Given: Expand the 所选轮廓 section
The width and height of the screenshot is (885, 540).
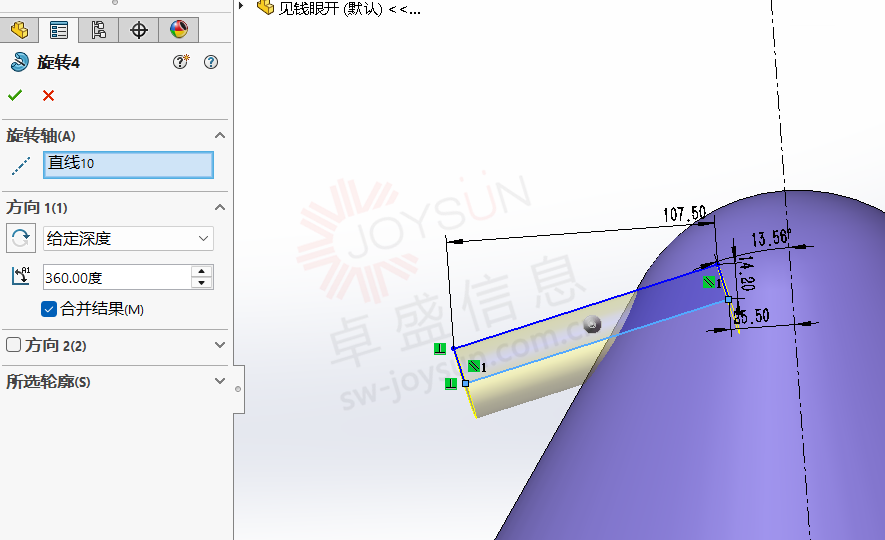Looking at the screenshot, I should click(220, 381).
